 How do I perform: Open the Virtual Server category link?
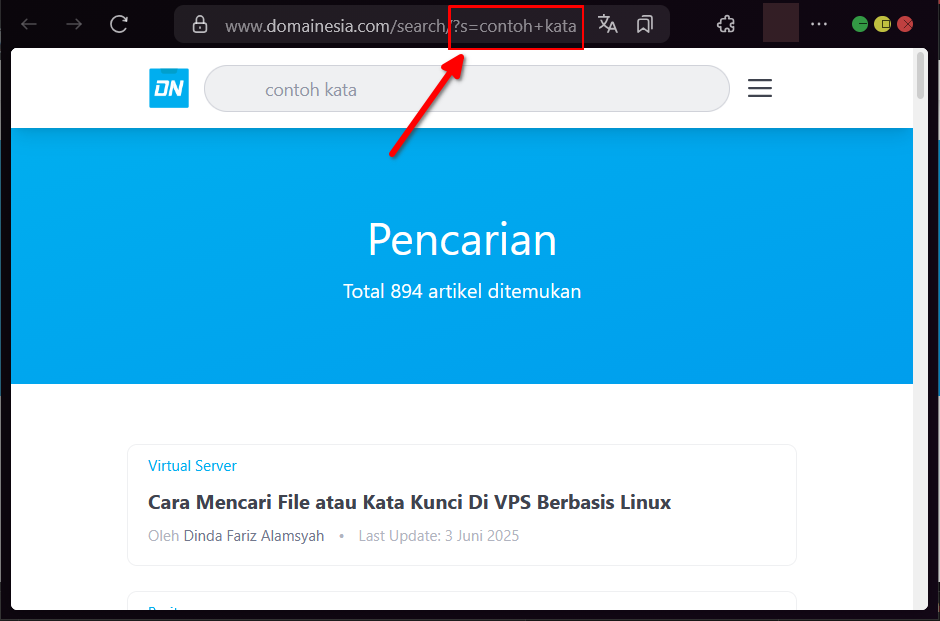click(x=192, y=466)
